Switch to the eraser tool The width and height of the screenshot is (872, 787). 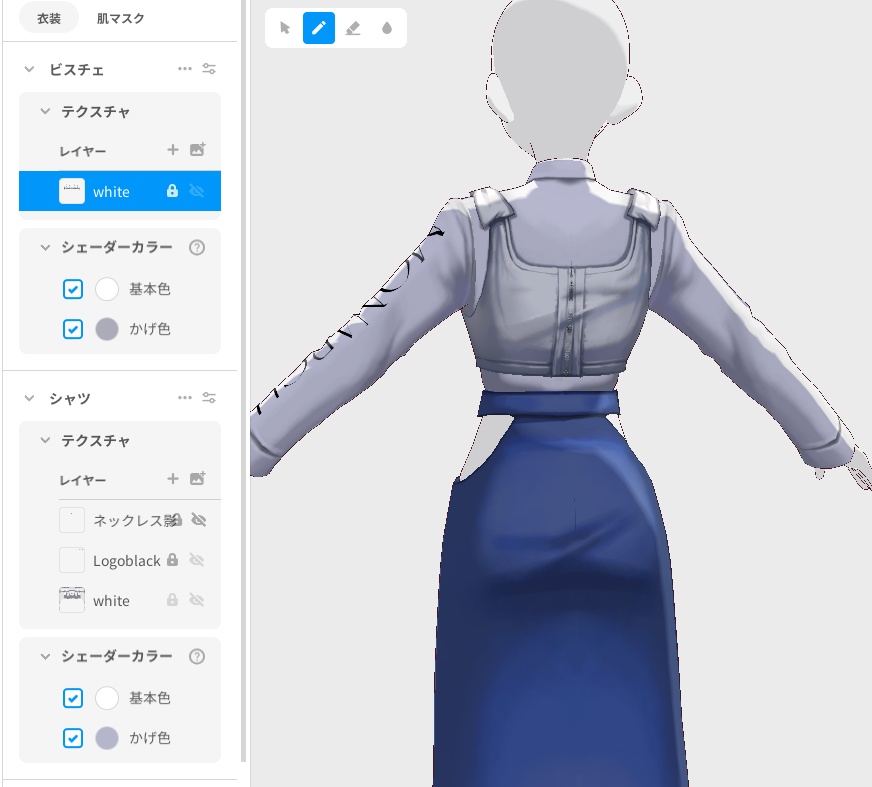(x=353, y=28)
